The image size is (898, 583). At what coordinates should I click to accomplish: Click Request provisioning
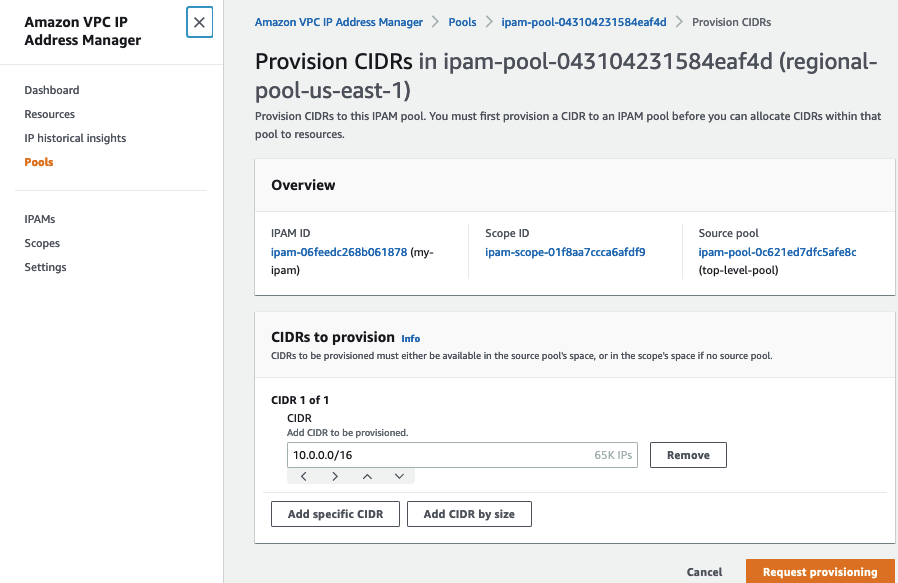coord(820,571)
